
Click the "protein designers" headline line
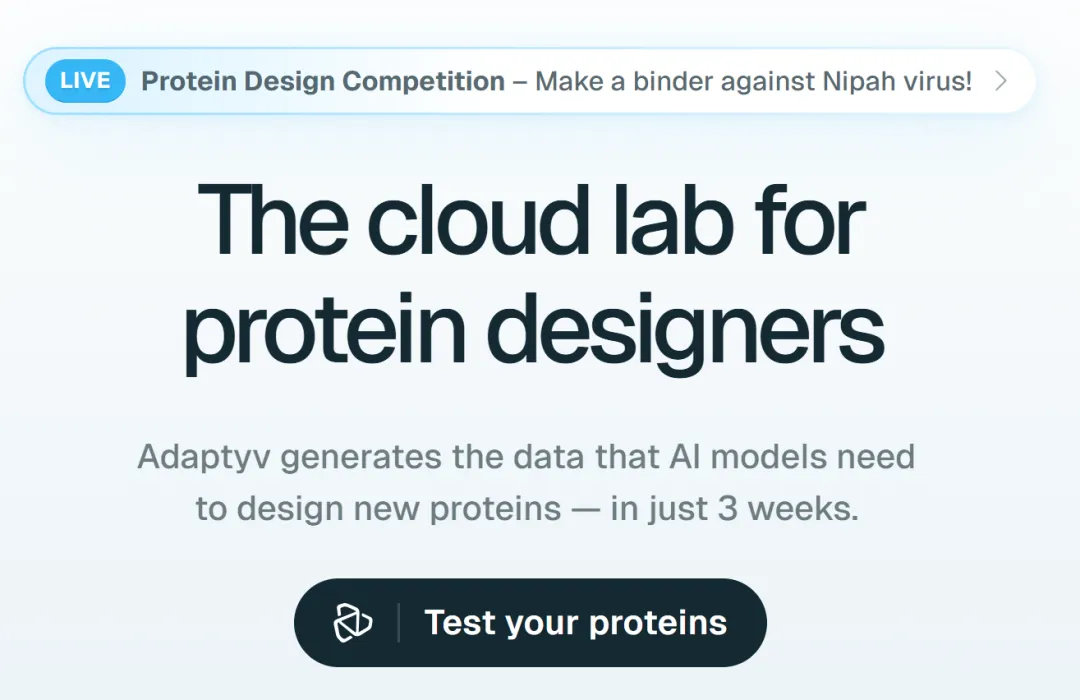pyautogui.click(x=533, y=331)
